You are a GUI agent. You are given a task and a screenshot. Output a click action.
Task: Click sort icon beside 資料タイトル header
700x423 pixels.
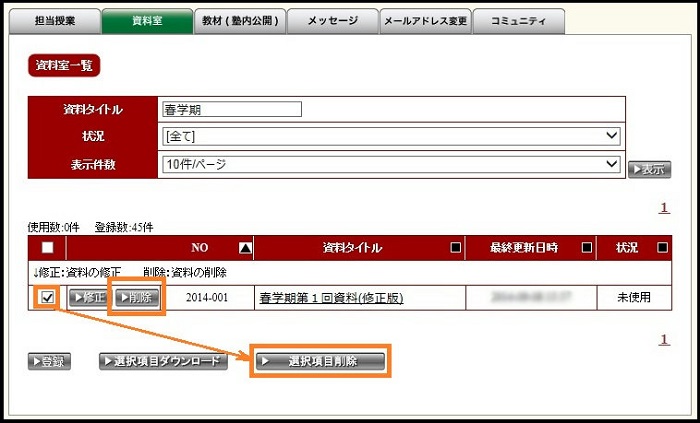pos(456,248)
